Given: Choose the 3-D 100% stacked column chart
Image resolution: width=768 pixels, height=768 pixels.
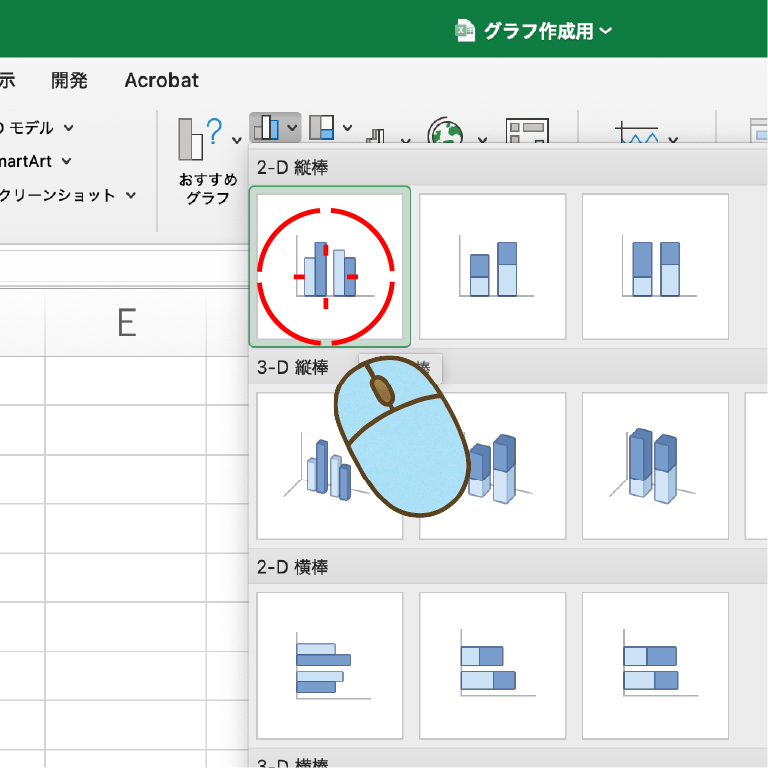Looking at the screenshot, I should pyautogui.click(x=655, y=466).
